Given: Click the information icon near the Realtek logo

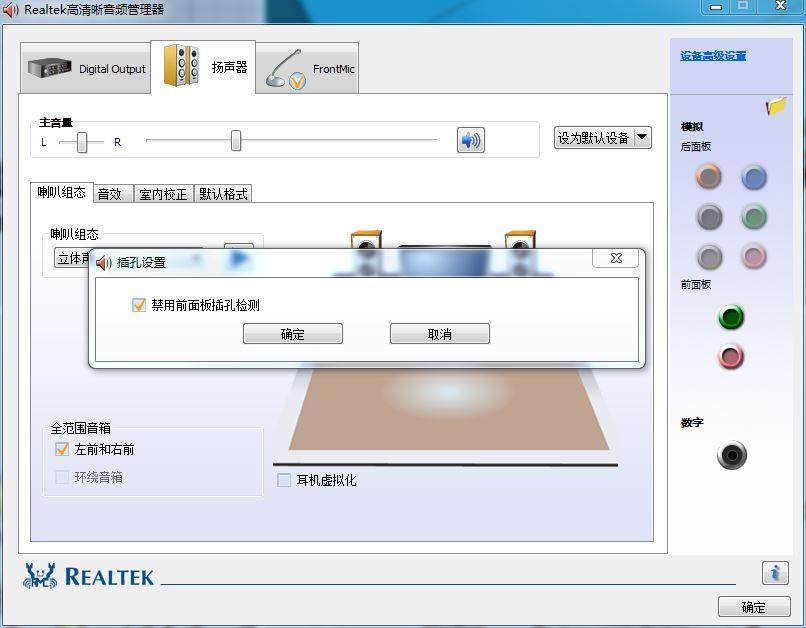Looking at the screenshot, I should 777,573.
